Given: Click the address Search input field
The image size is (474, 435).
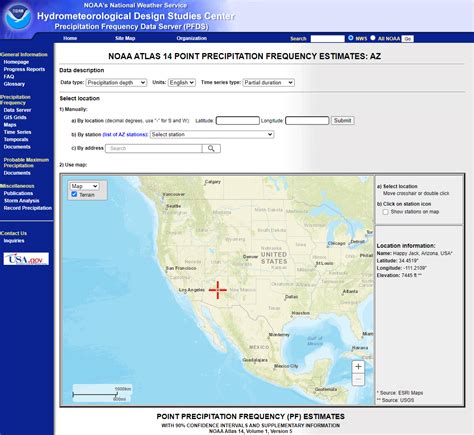Looking at the screenshot, I should pyautogui.click(x=154, y=148).
